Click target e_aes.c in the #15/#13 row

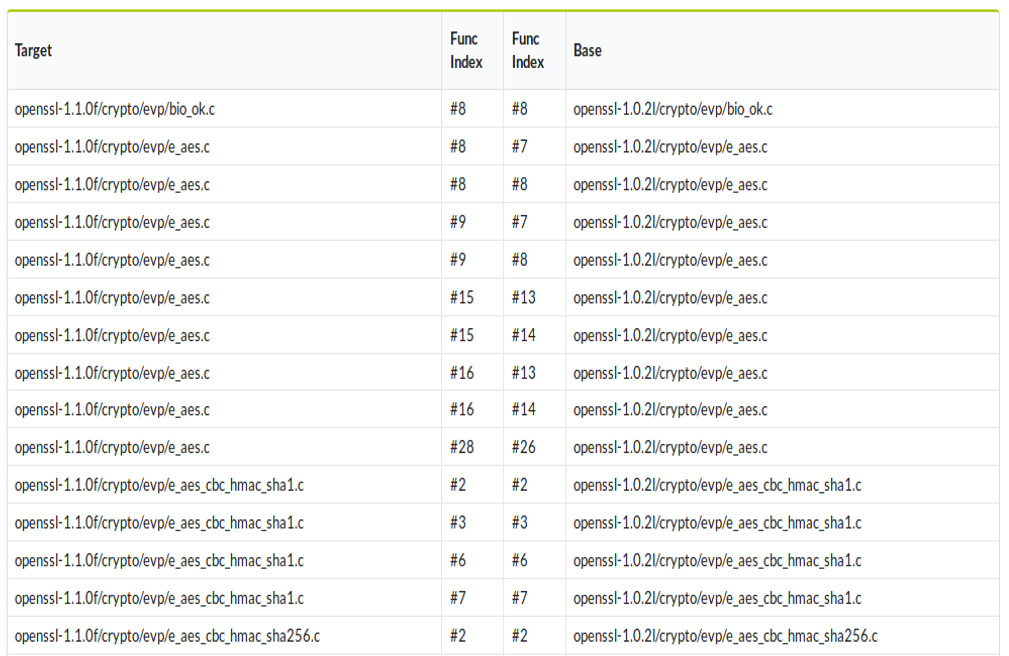[x=112, y=298]
